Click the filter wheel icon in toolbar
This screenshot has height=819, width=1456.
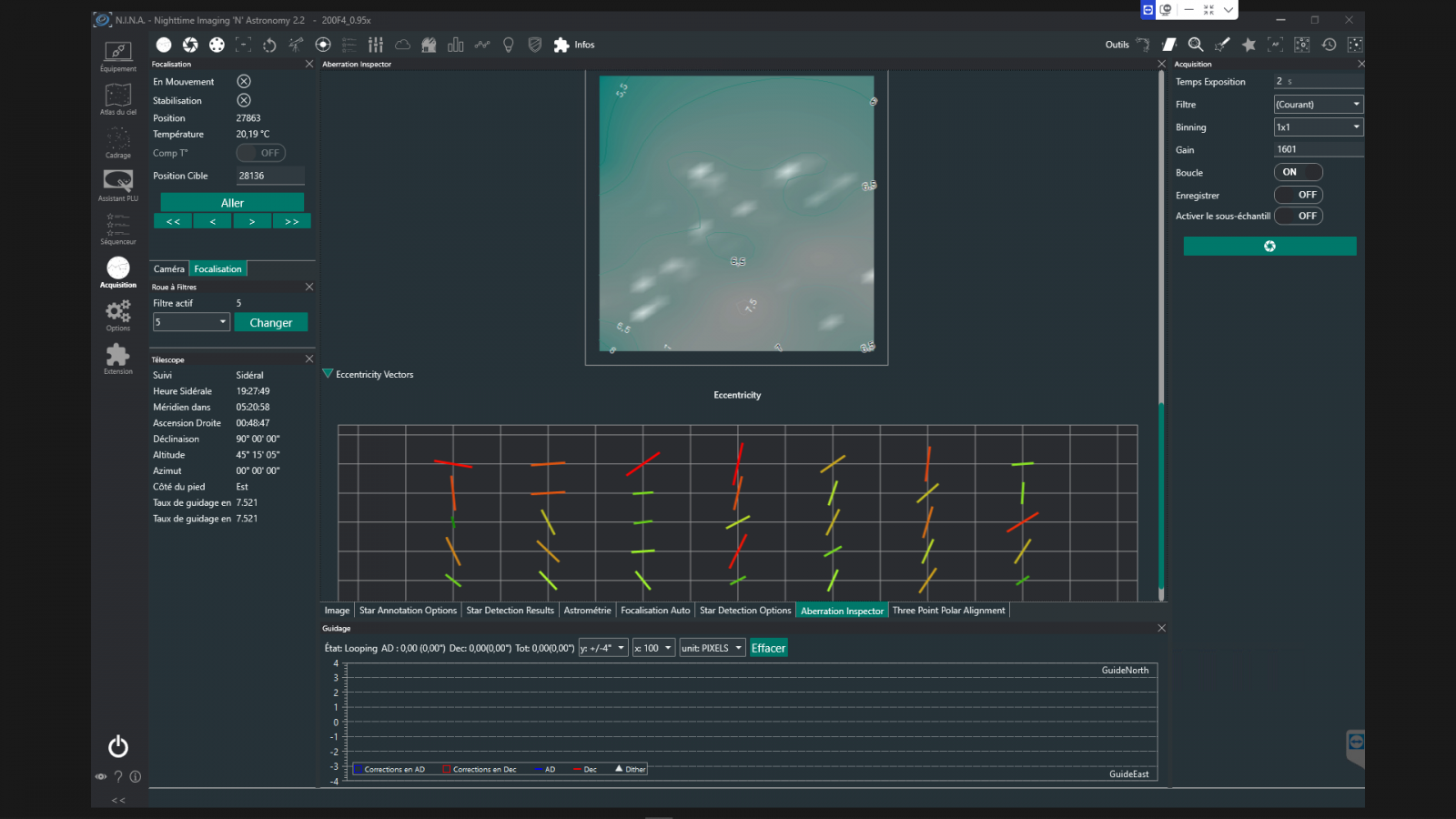click(x=217, y=45)
